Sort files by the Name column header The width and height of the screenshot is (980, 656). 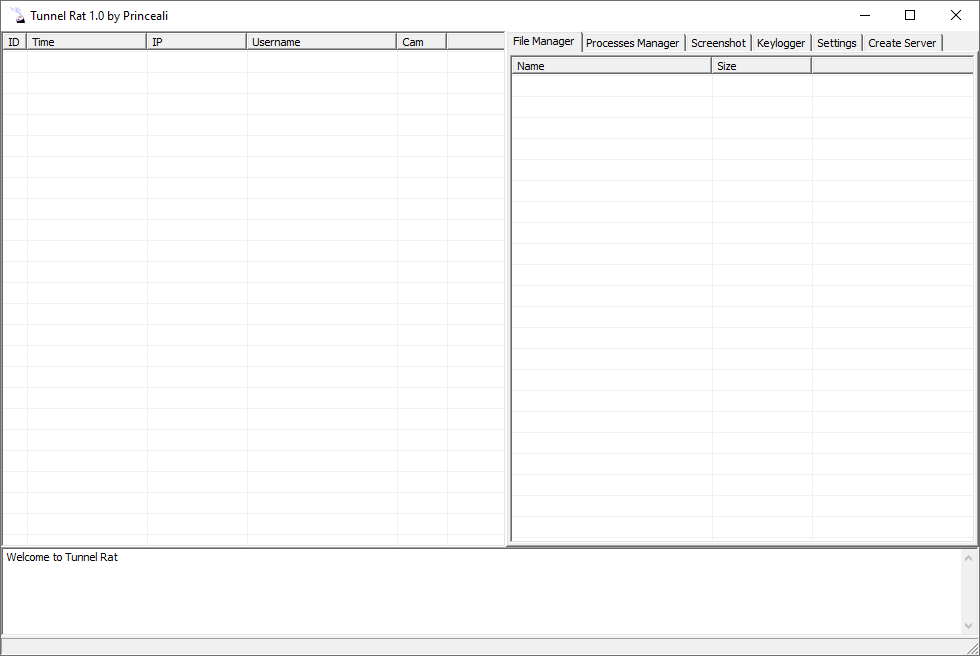(612, 66)
